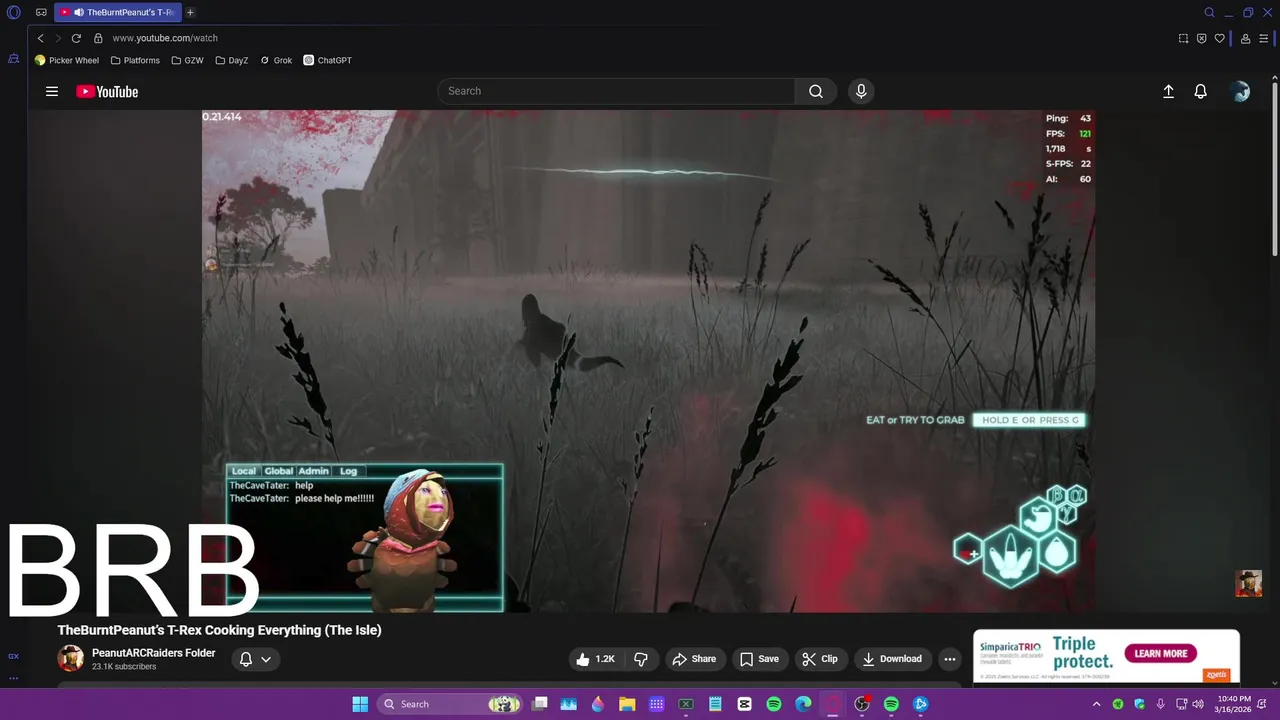The height and width of the screenshot is (720, 1280).
Task: Open the Opera menu logo
Action: [14, 13]
